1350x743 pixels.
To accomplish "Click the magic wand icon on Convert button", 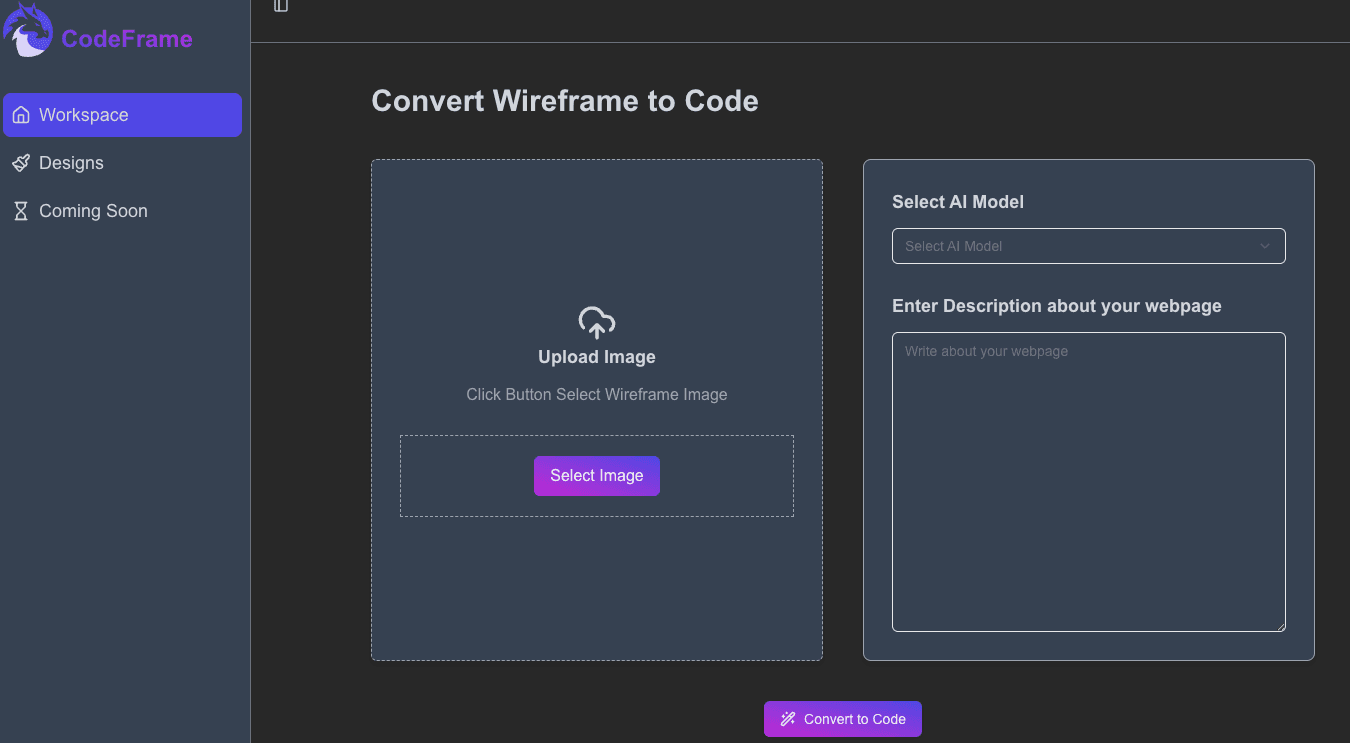I will (x=788, y=719).
